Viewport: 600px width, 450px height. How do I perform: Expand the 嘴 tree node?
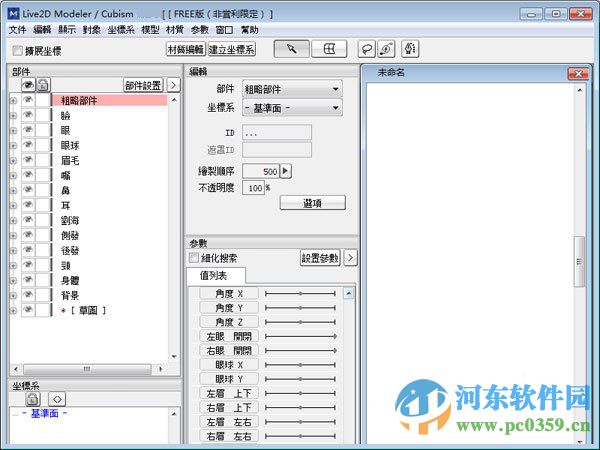[x=13, y=176]
